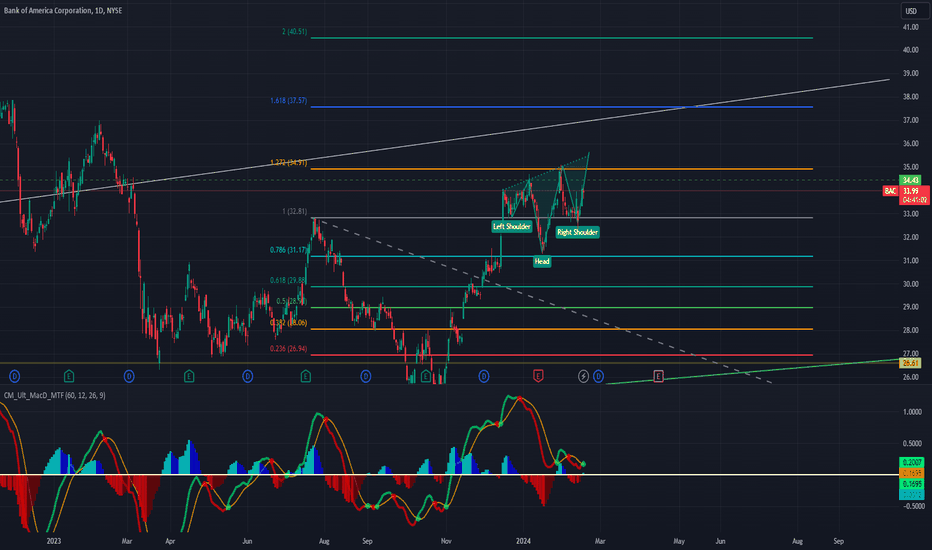Click the red BAC symbol price tag
The image size is (932, 550).
890,191
